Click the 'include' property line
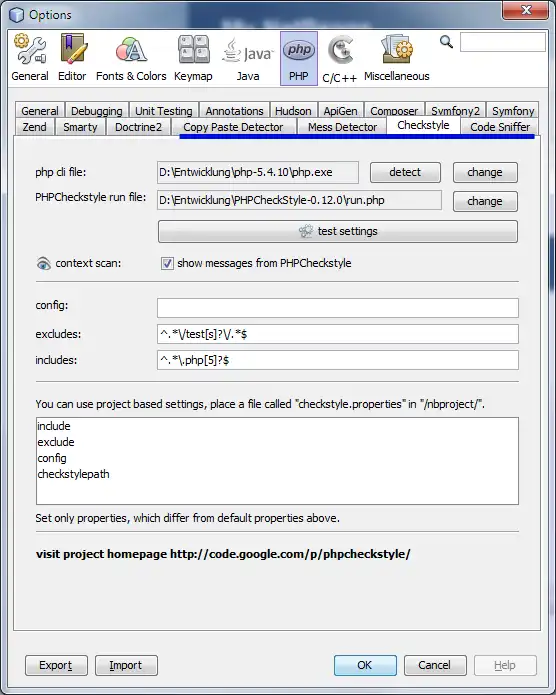 54,426
